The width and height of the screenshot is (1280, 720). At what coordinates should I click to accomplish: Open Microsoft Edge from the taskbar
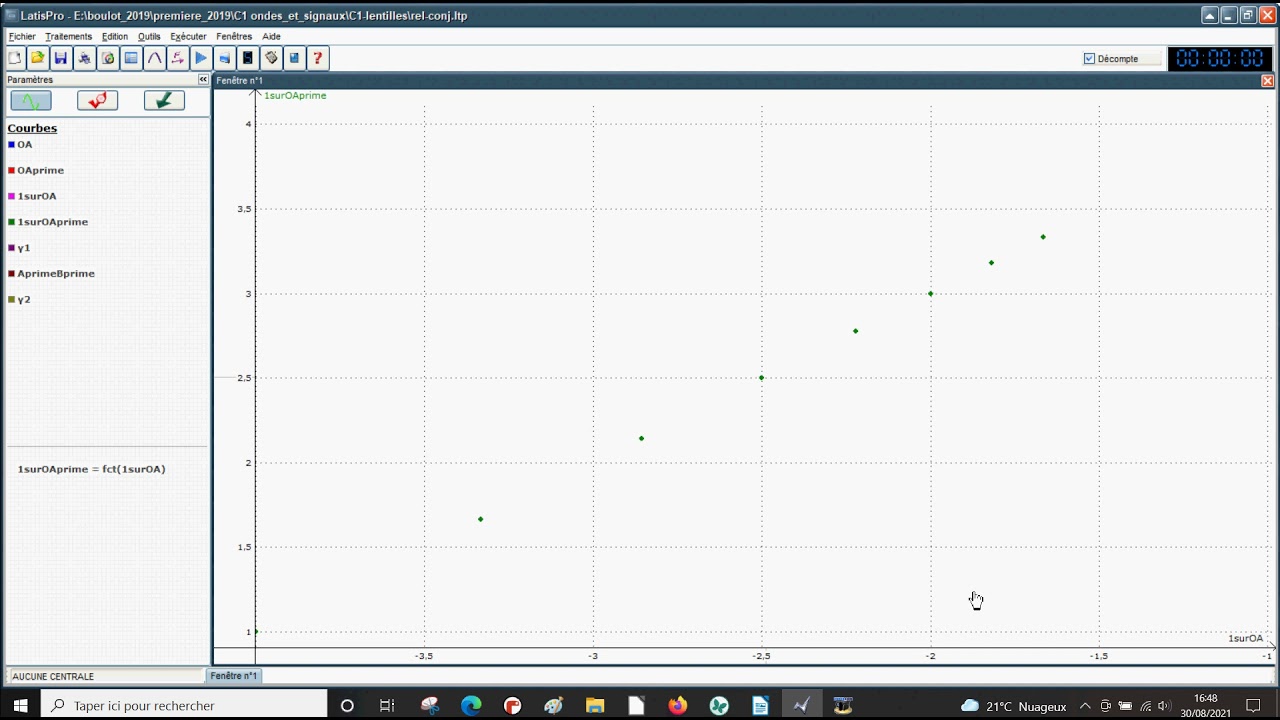click(471, 705)
